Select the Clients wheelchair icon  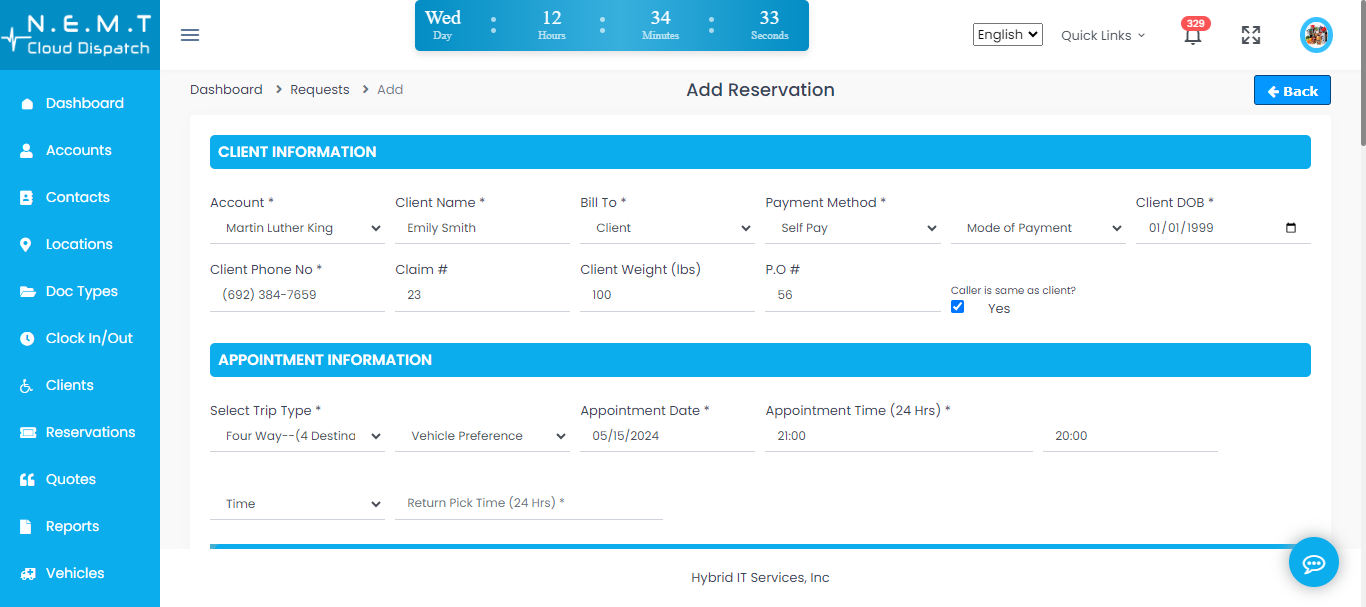[25, 385]
